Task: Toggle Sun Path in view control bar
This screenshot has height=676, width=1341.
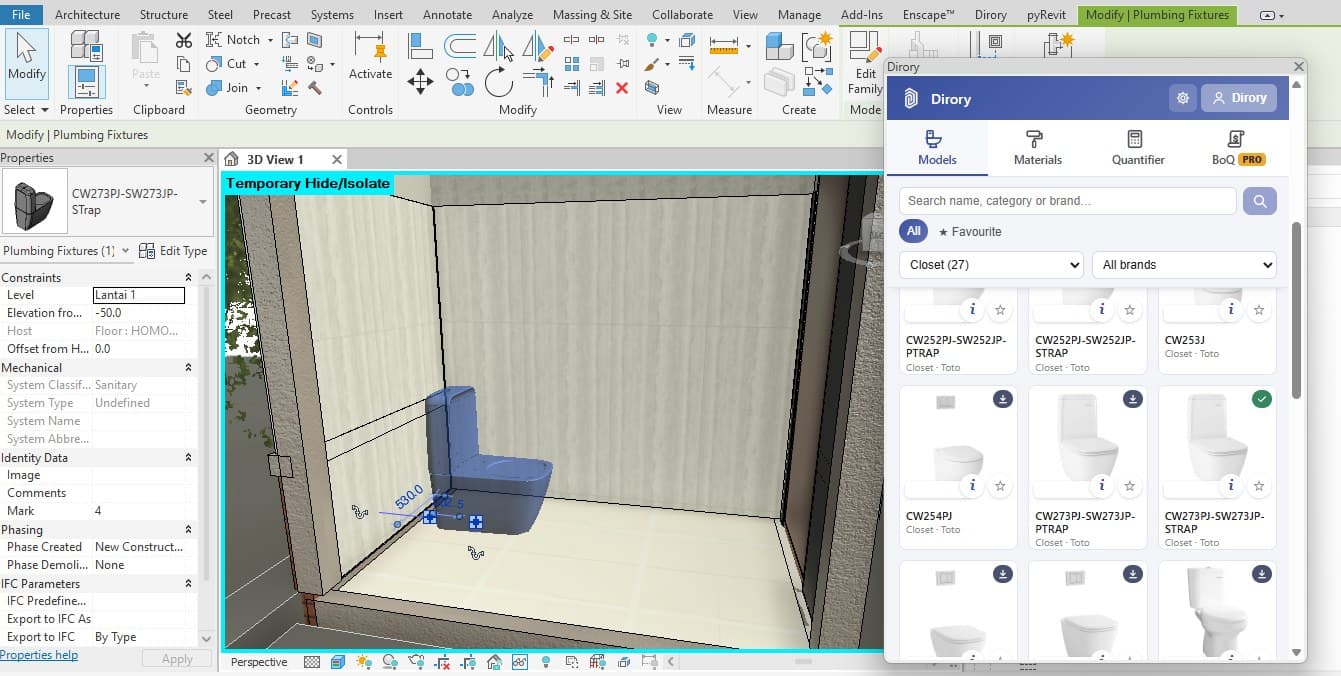Action: point(363,662)
